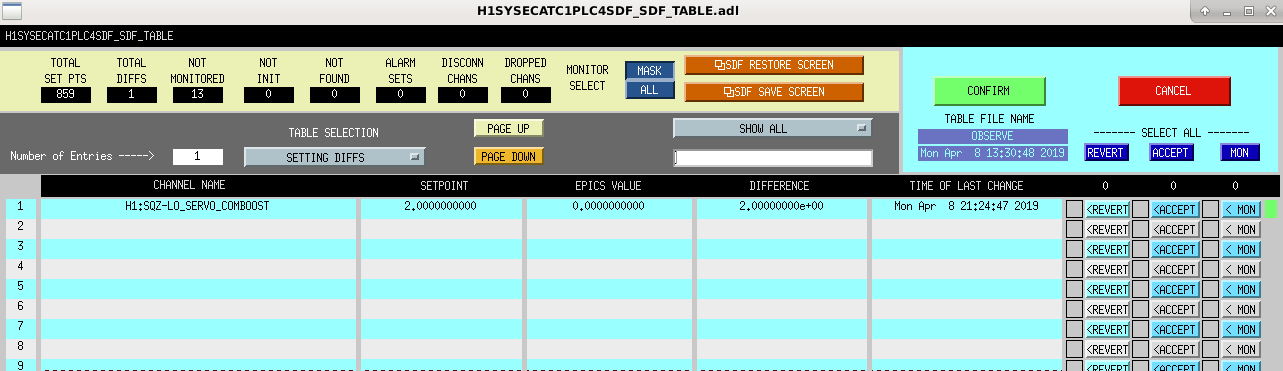The height and width of the screenshot is (371, 1283).
Task: Click the shade (up arrow) title bar icon
Action: [x=1205, y=11]
